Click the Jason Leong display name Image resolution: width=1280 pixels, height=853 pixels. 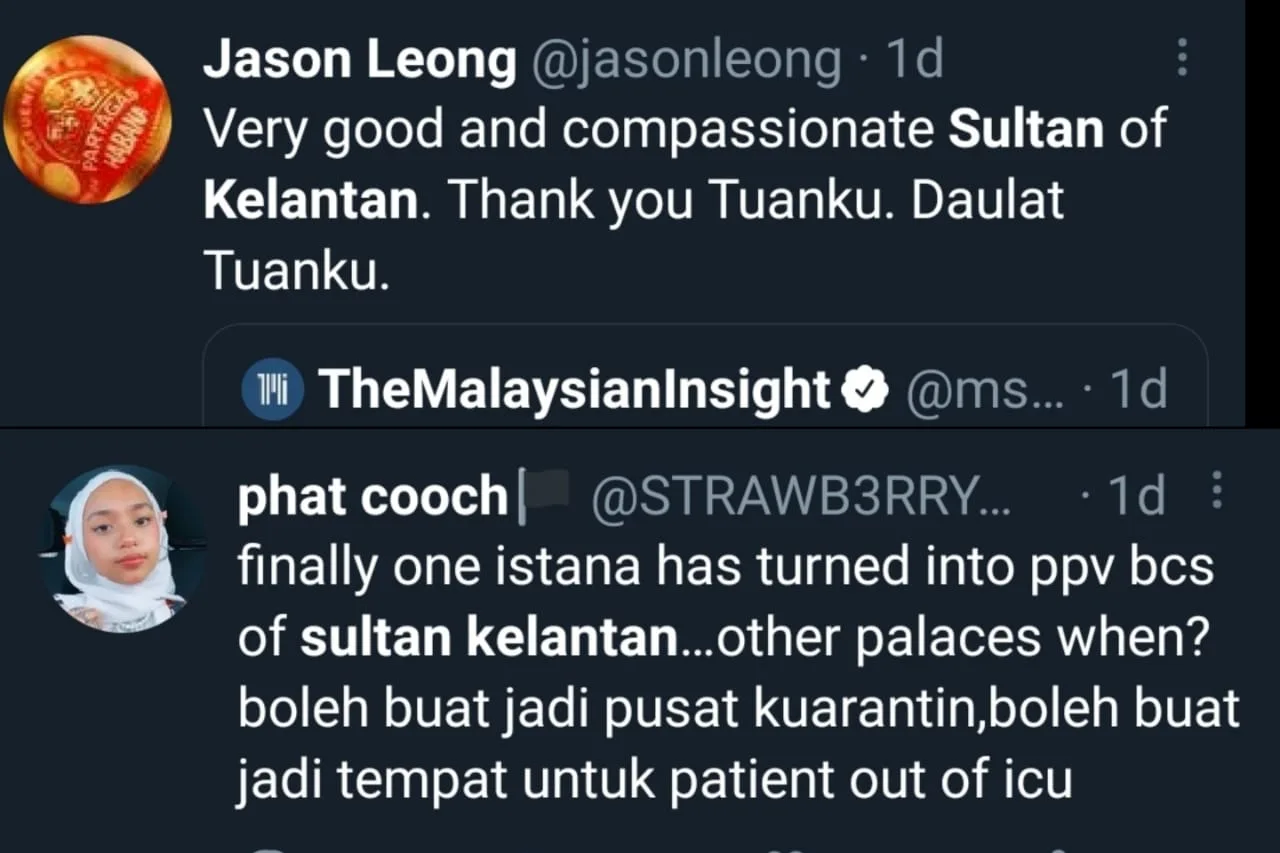358,61
